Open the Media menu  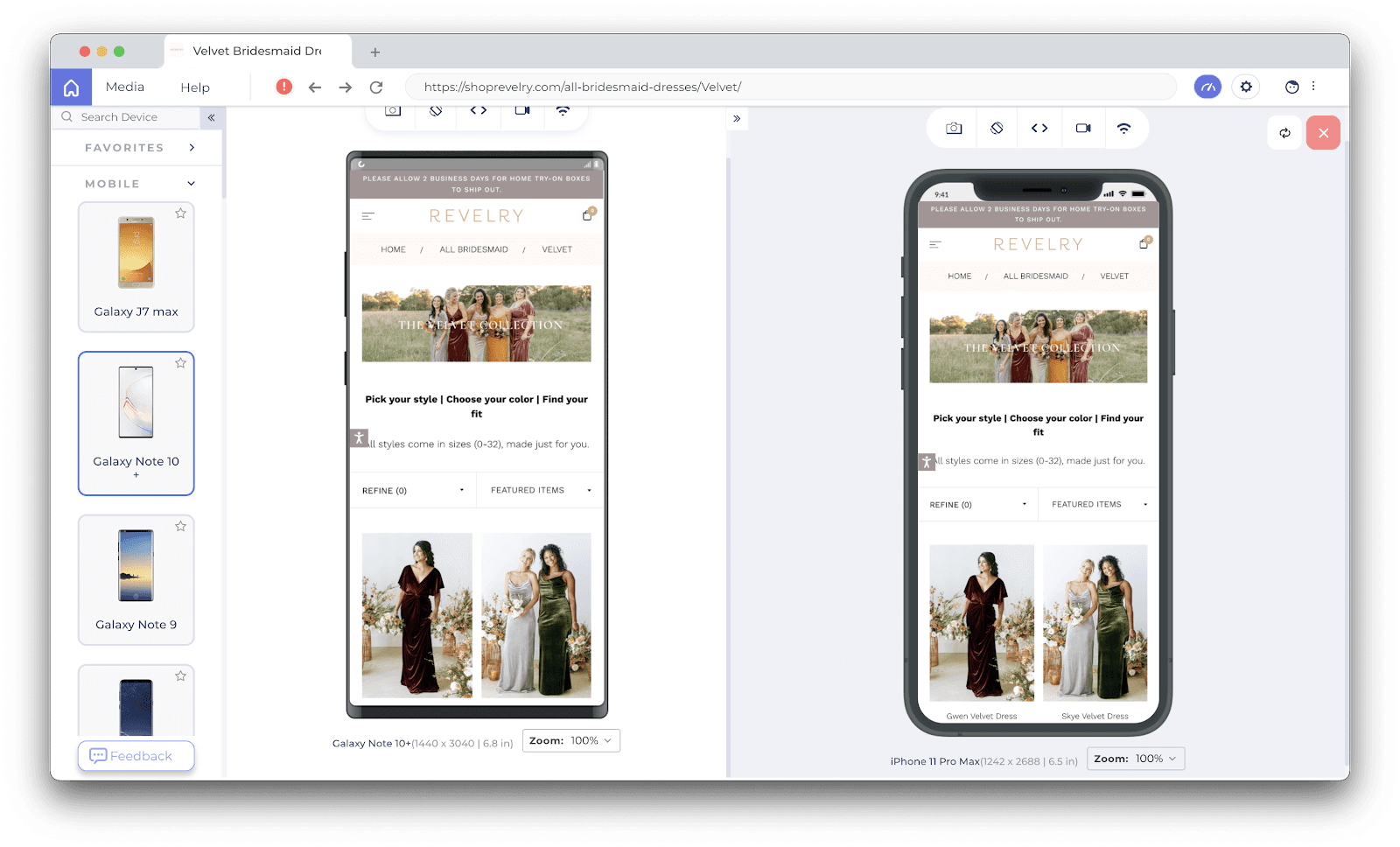(x=125, y=87)
